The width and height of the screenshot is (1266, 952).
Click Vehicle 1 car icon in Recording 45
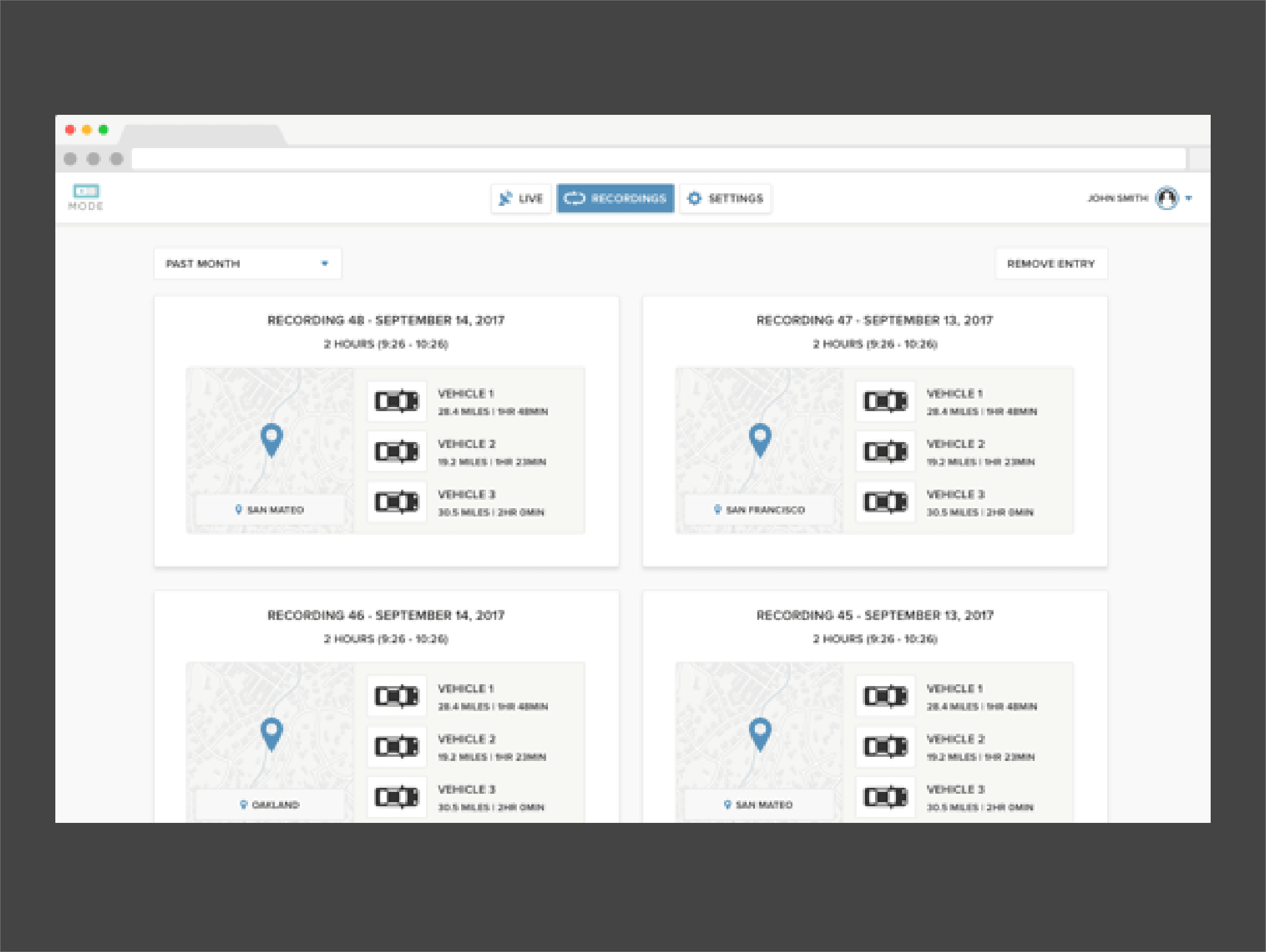coord(885,696)
